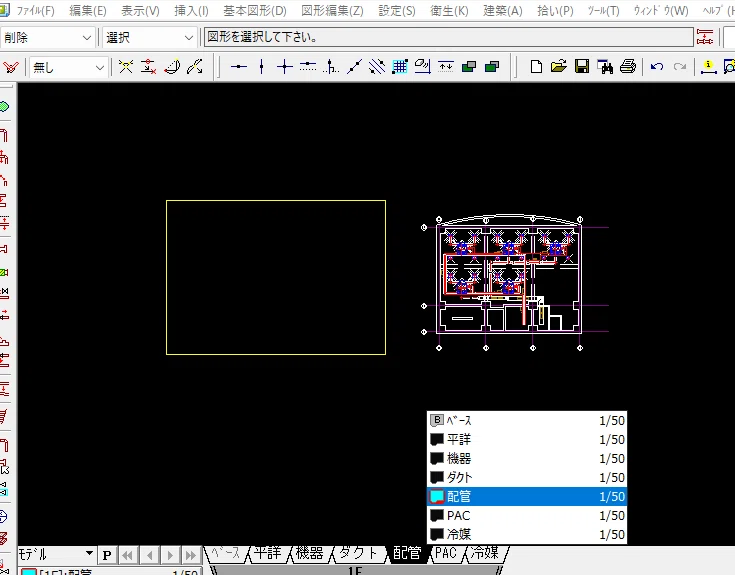This screenshot has height=575, width=735.
Task: Toggle the grid display icon
Action: click(x=400, y=67)
